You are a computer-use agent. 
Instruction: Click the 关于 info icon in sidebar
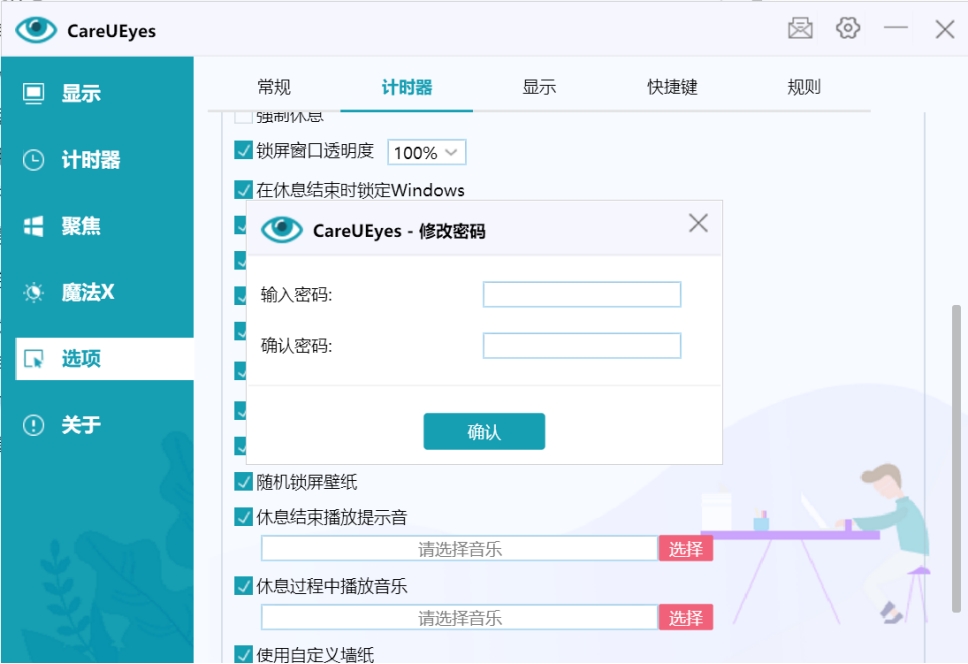34,425
